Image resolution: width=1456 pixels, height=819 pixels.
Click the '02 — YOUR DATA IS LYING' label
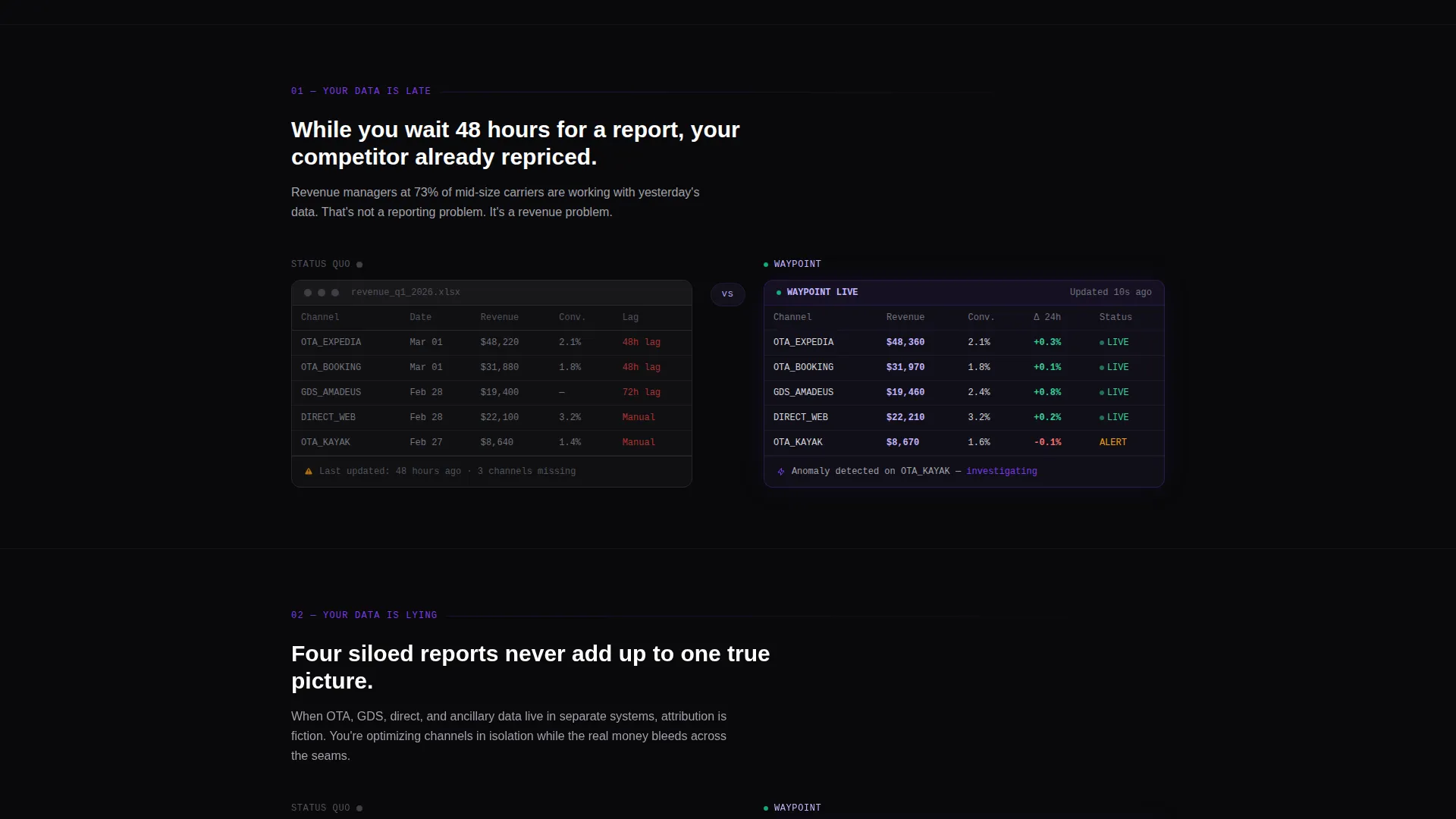click(x=364, y=616)
